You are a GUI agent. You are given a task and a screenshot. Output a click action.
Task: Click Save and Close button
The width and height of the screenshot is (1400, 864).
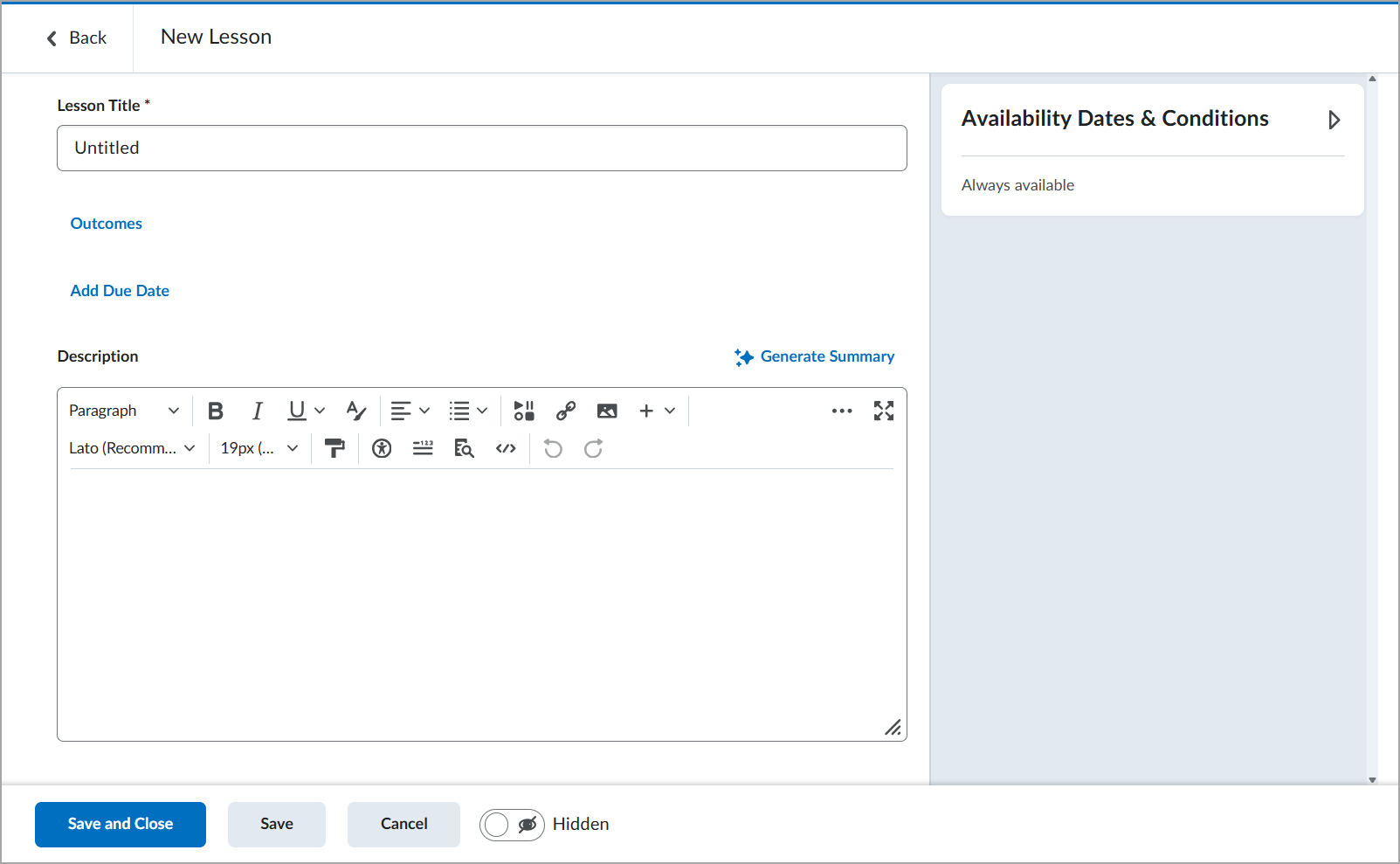pos(121,825)
